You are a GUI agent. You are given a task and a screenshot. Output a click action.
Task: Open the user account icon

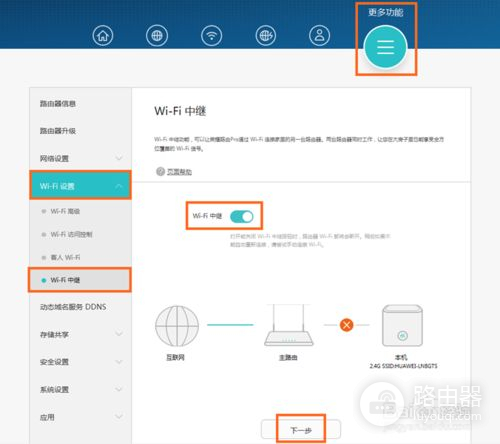pos(319,35)
